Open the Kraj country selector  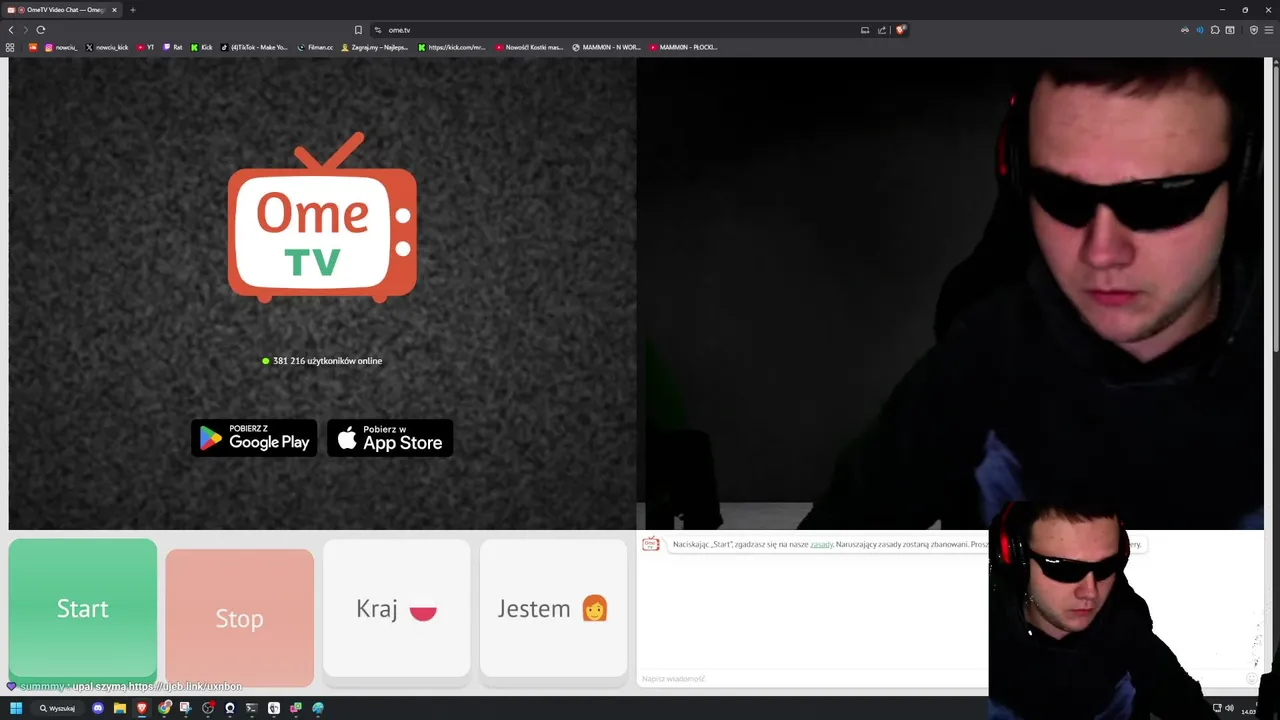click(397, 609)
